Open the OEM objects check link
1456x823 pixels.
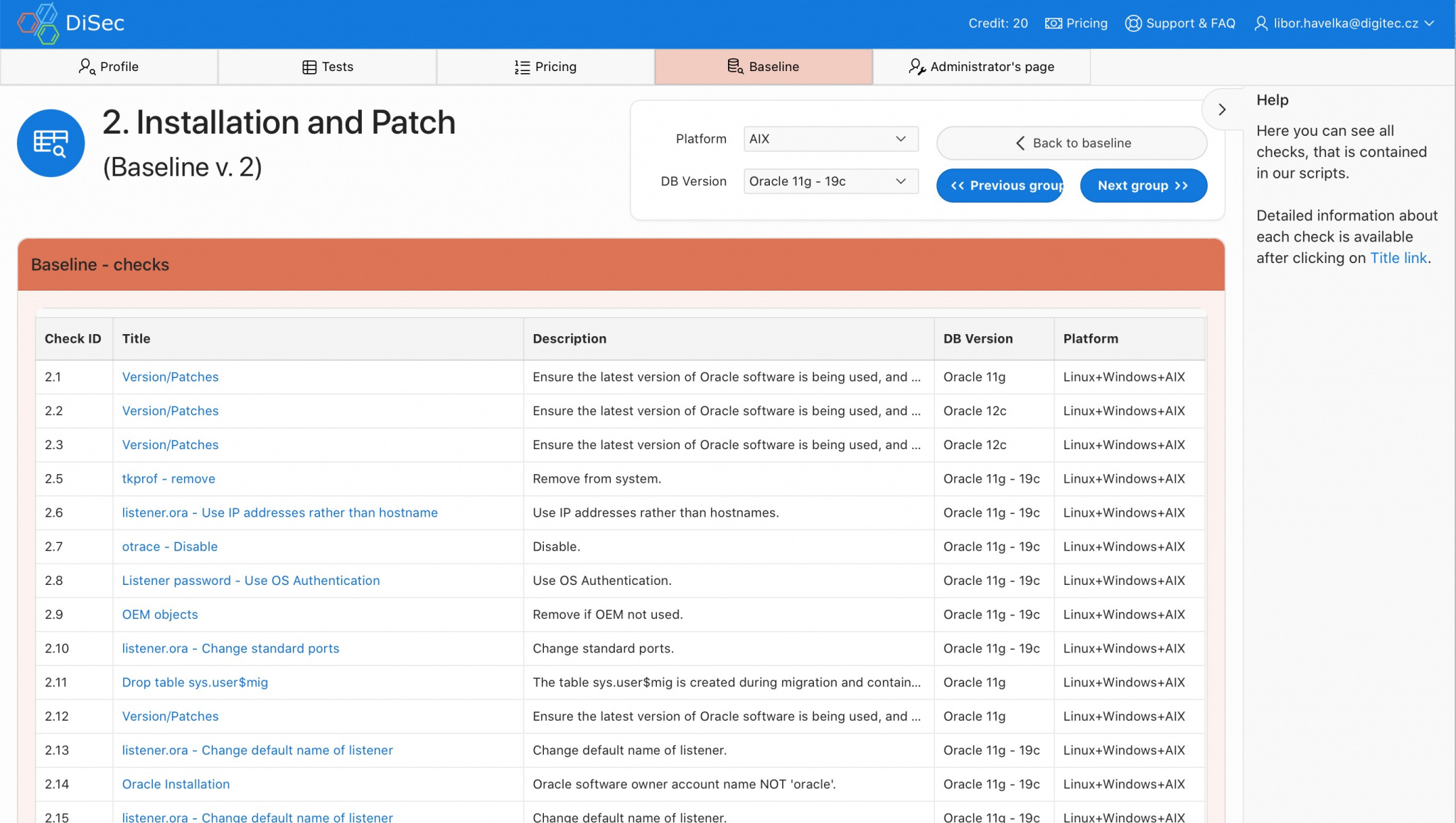click(160, 614)
